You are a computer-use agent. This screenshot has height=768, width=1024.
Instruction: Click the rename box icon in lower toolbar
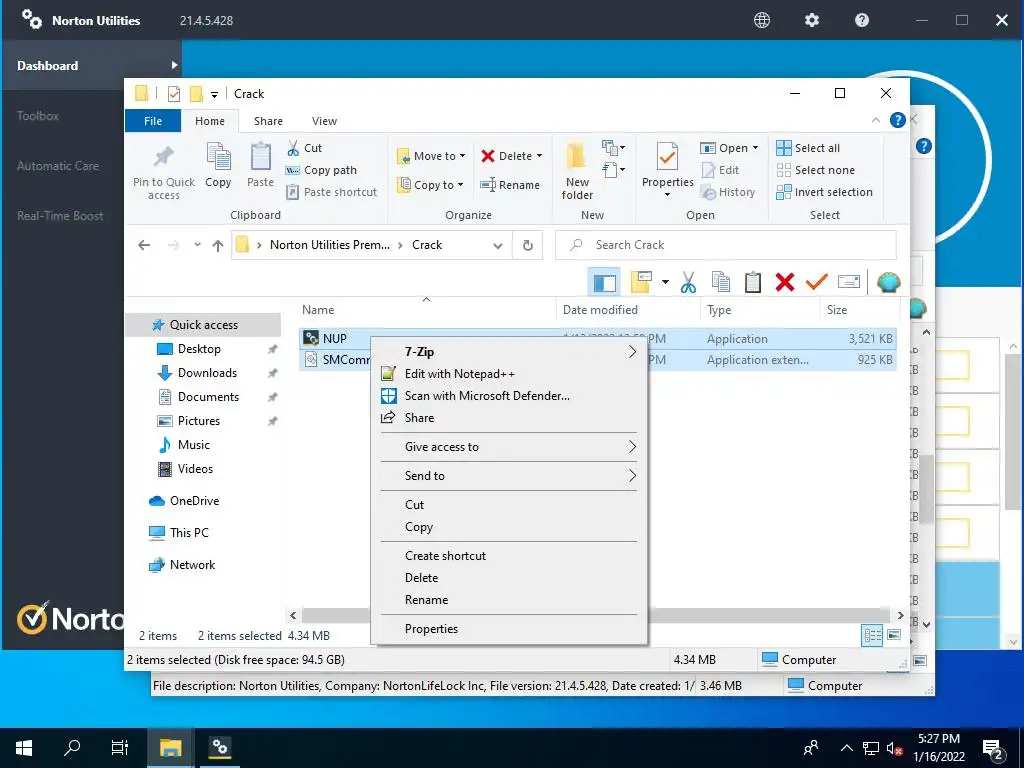[848, 282]
